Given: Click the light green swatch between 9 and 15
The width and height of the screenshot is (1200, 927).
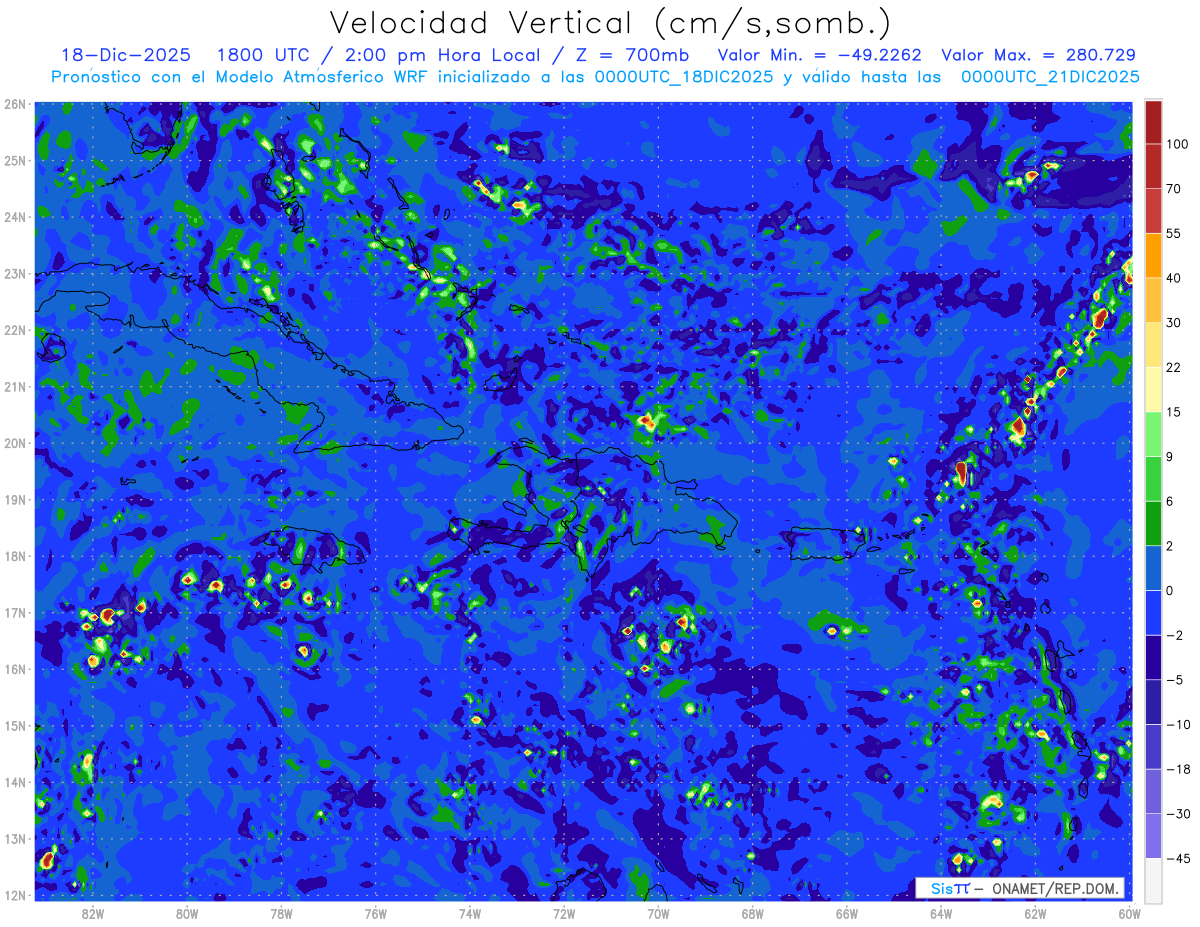Looking at the screenshot, I should 1153,434.
